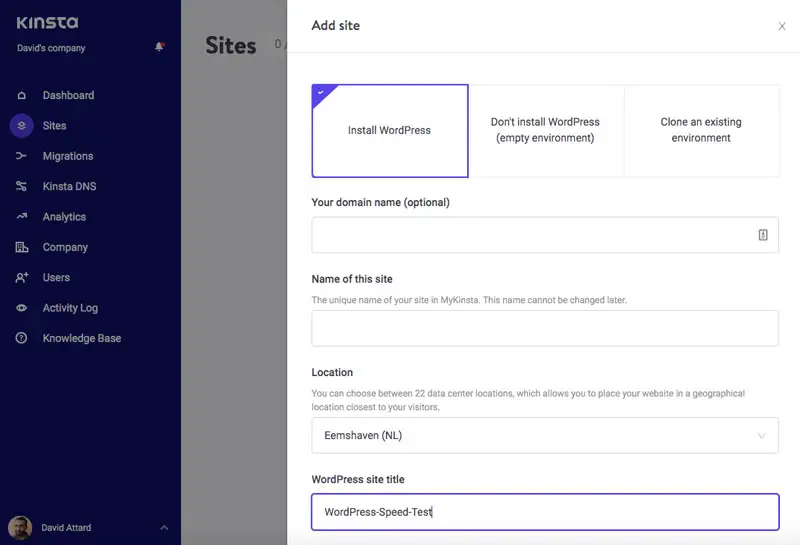Click the Knowledge Base question icon
Viewport: 800px width, 545px height.
click(21, 338)
